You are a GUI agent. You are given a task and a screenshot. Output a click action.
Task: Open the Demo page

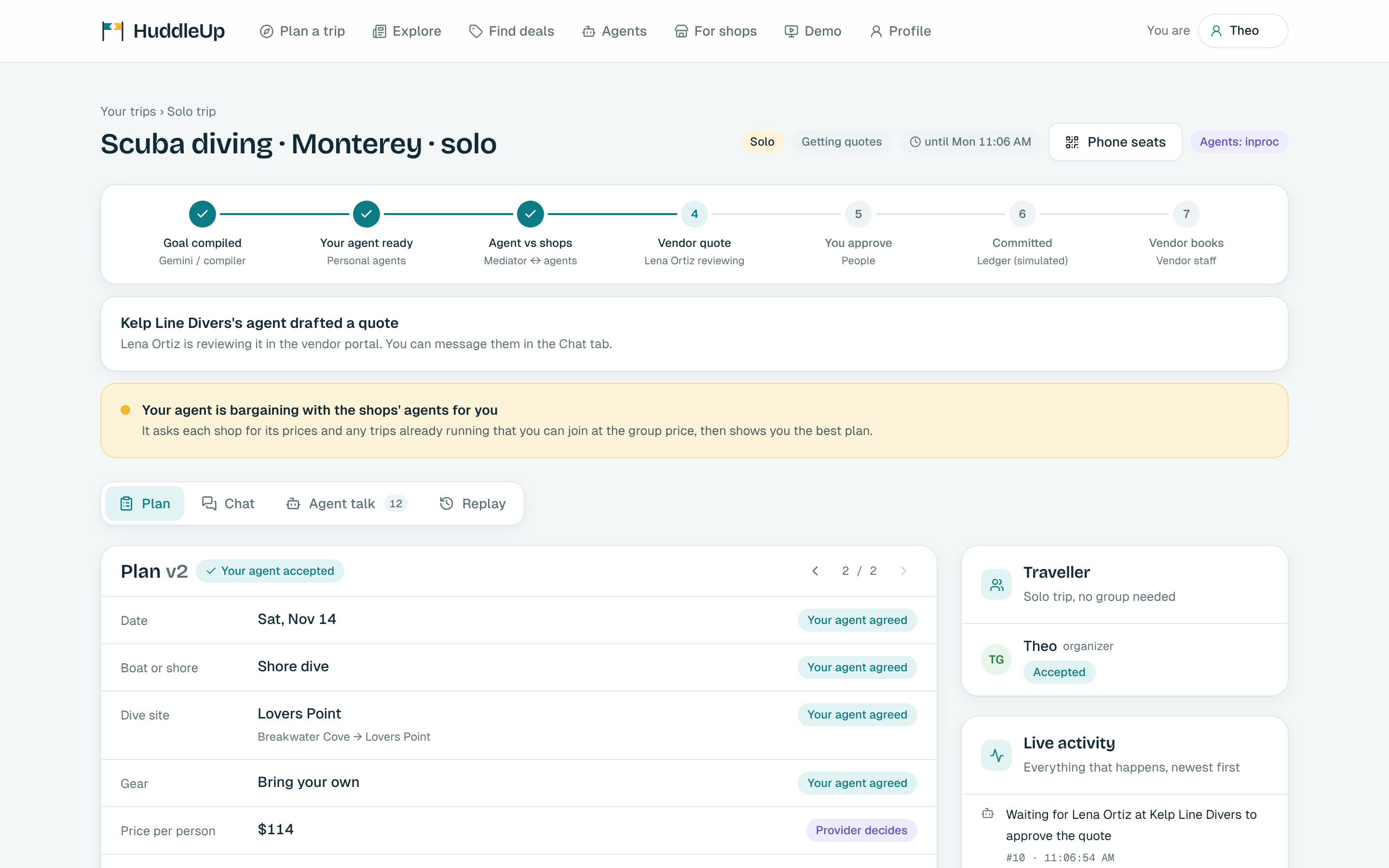pos(813,31)
